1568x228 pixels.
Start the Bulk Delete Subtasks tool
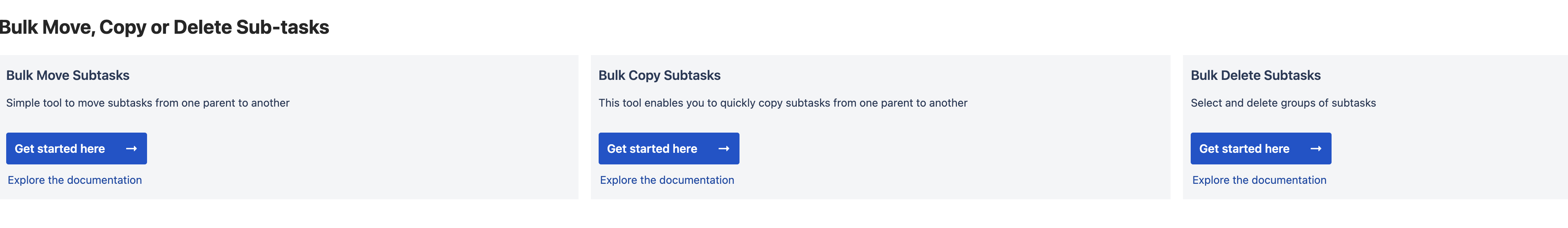[x=1261, y=148]
